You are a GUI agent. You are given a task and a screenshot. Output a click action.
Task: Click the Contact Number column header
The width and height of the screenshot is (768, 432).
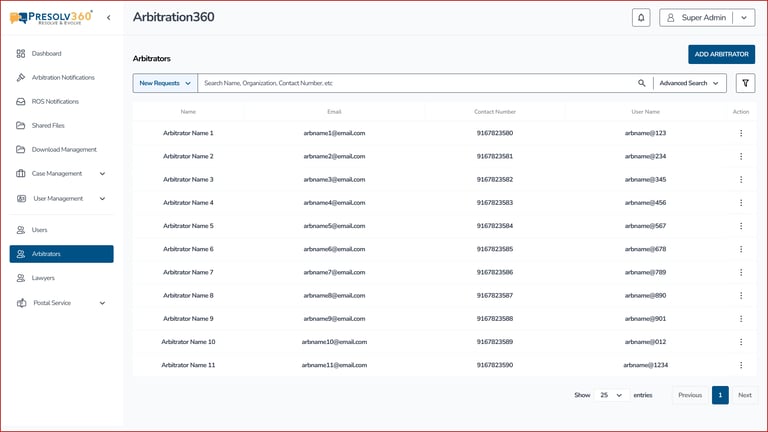click(495, 112)
